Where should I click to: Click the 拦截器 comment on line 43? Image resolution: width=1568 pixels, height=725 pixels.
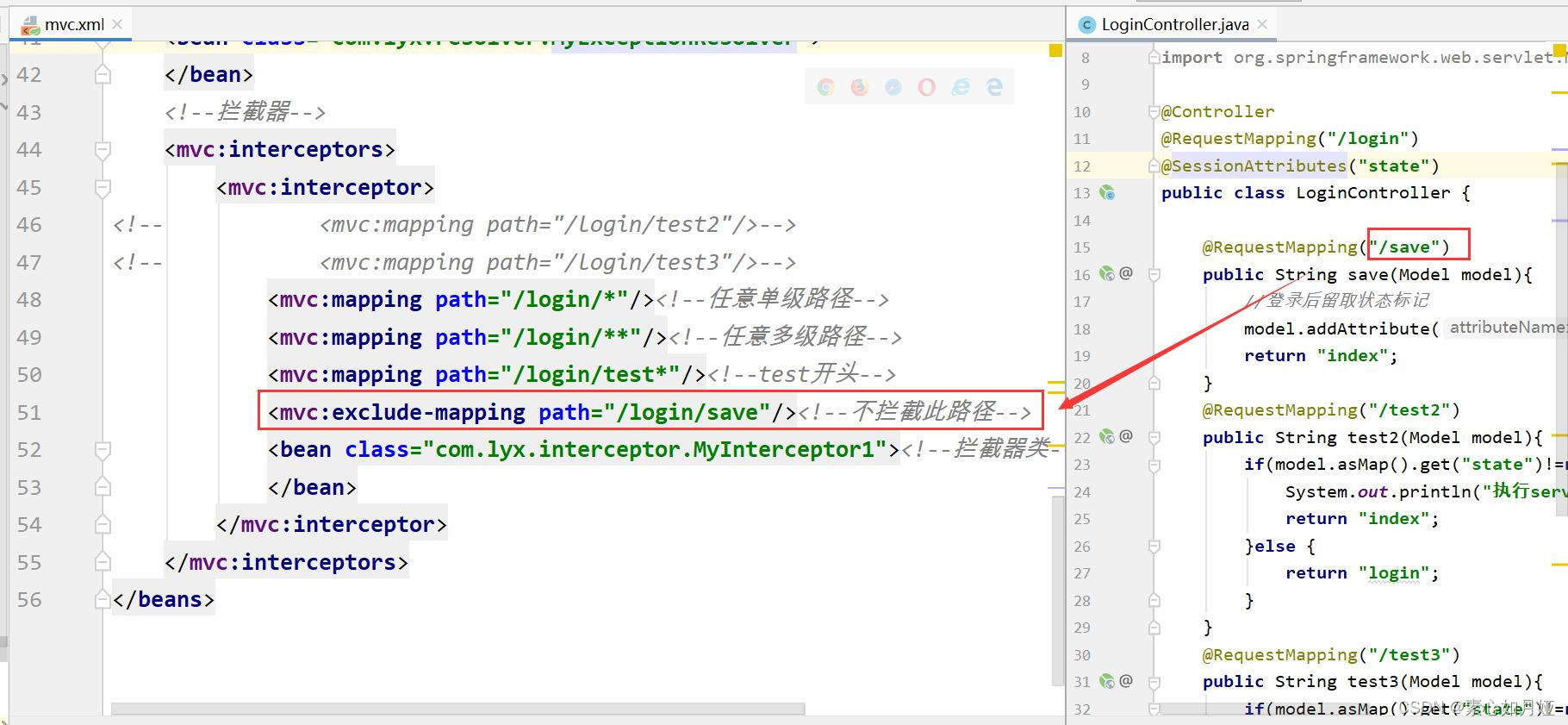245,112
